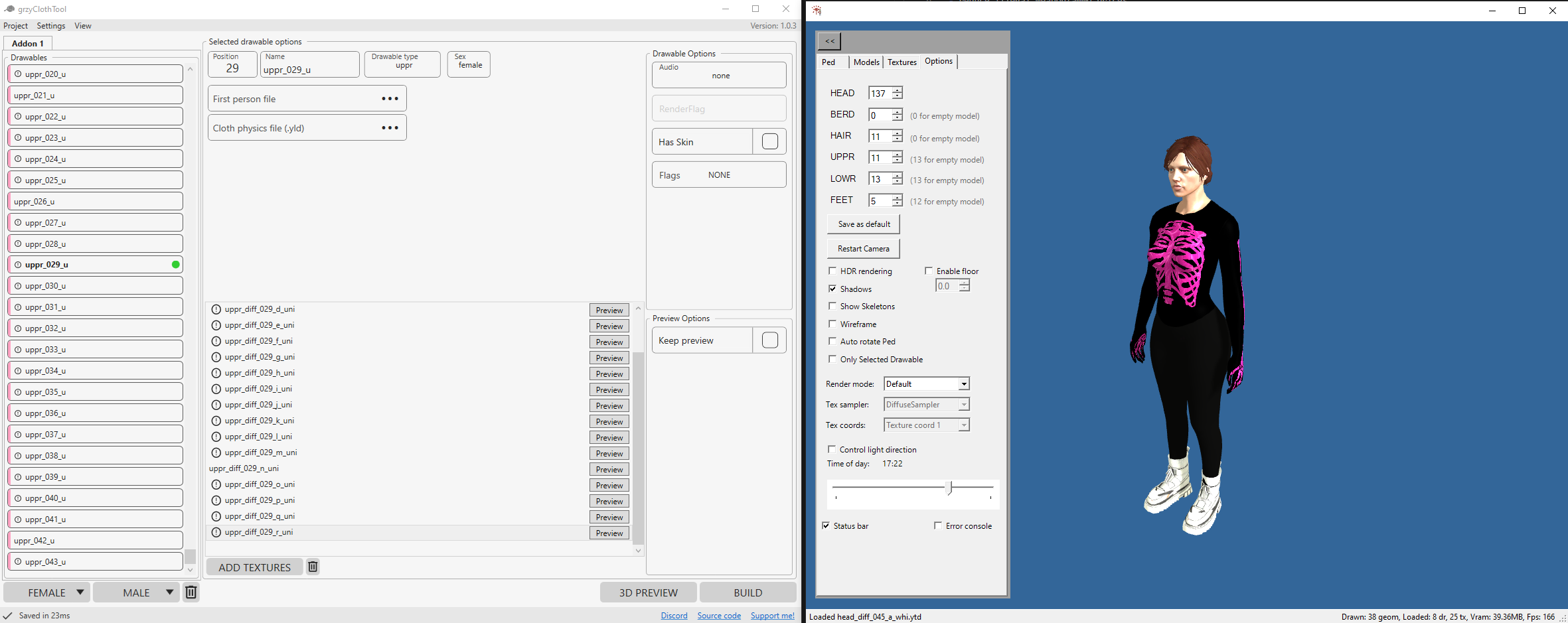Open the Support me! link
This screenshot has width=1568, height=623.
pos(773,616)
